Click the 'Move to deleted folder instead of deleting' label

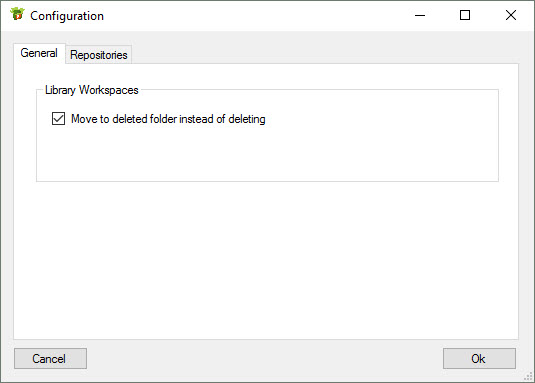[x=168, y=119]
